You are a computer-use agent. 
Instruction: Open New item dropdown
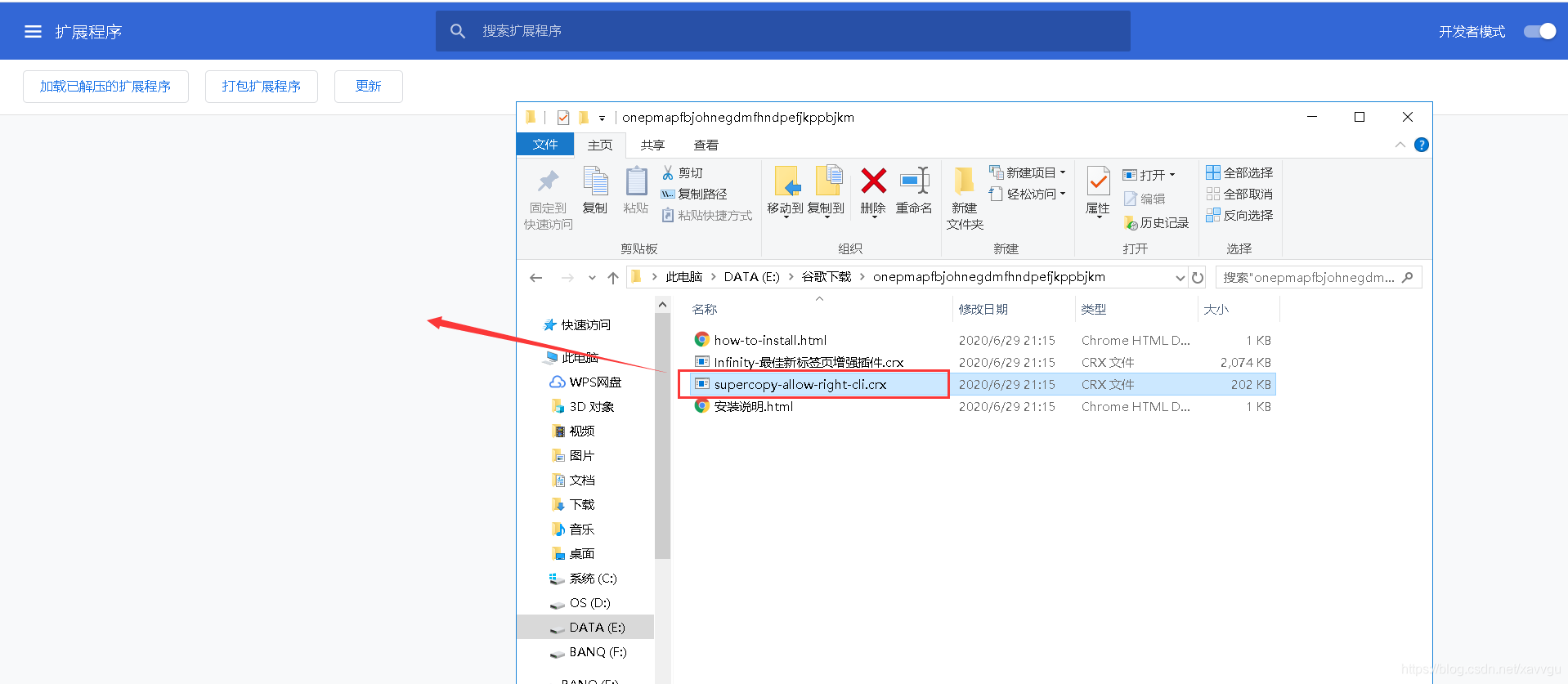[x=1028, y=172]
